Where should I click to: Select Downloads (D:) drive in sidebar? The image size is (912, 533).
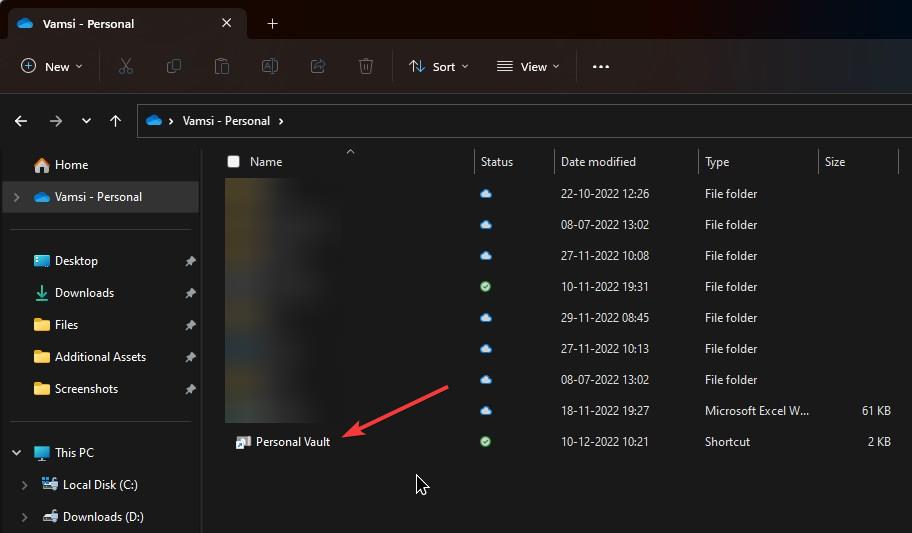pyautogui.click(x=103, y=517)
